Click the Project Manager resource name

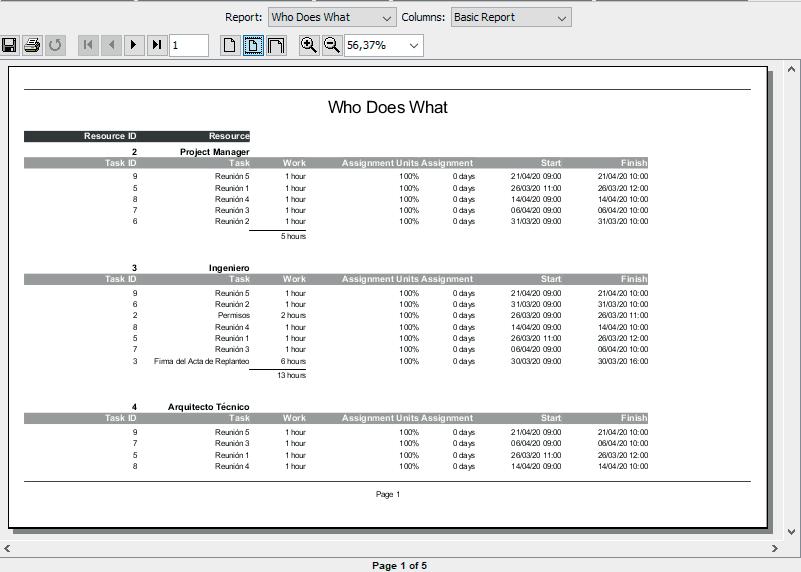pyautogui.click(x=215, y=152)
